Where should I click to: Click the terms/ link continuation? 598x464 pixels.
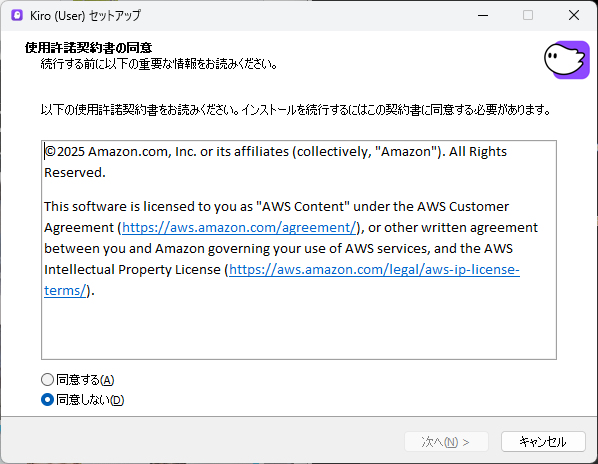[65, 291]
